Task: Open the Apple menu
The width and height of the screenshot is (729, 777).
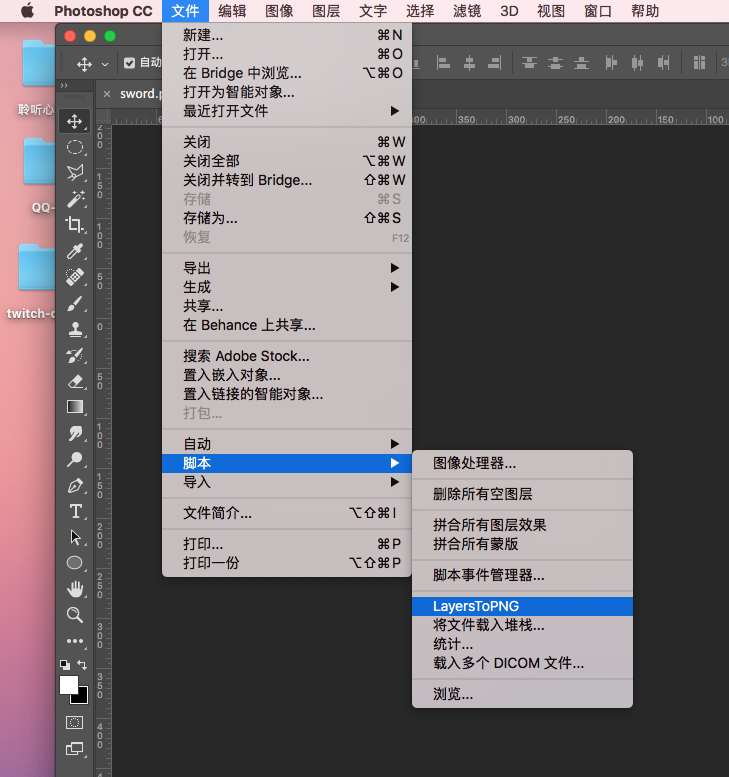Action: pos(28,10)
